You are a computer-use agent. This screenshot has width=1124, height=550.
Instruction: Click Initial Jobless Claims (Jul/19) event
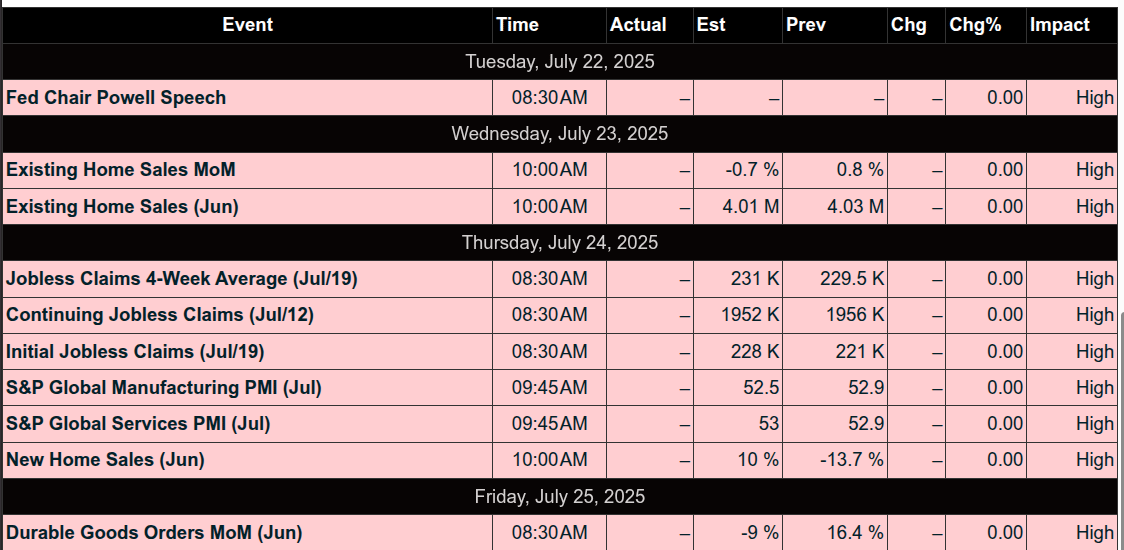point(135,351)
